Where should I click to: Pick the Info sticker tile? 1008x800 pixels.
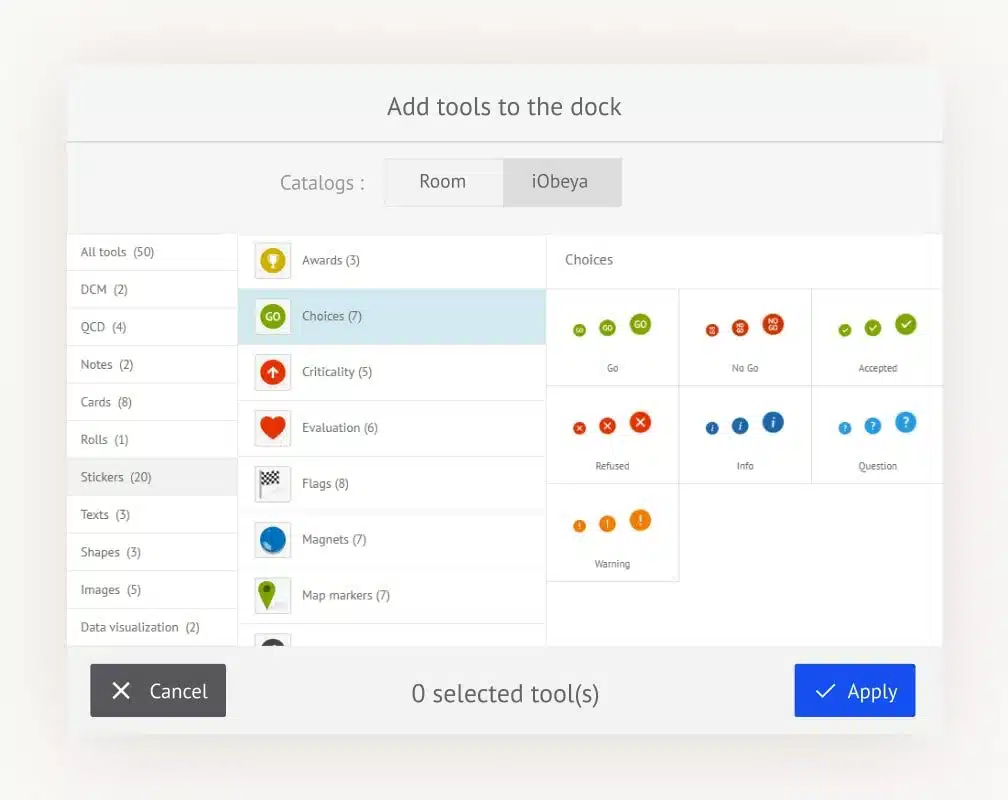pos(745,435)
